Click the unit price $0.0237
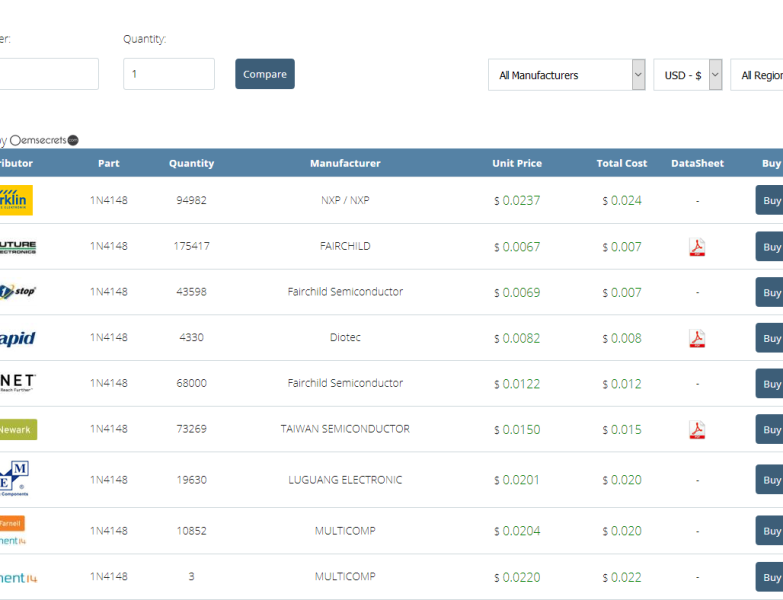 [517, 201]
